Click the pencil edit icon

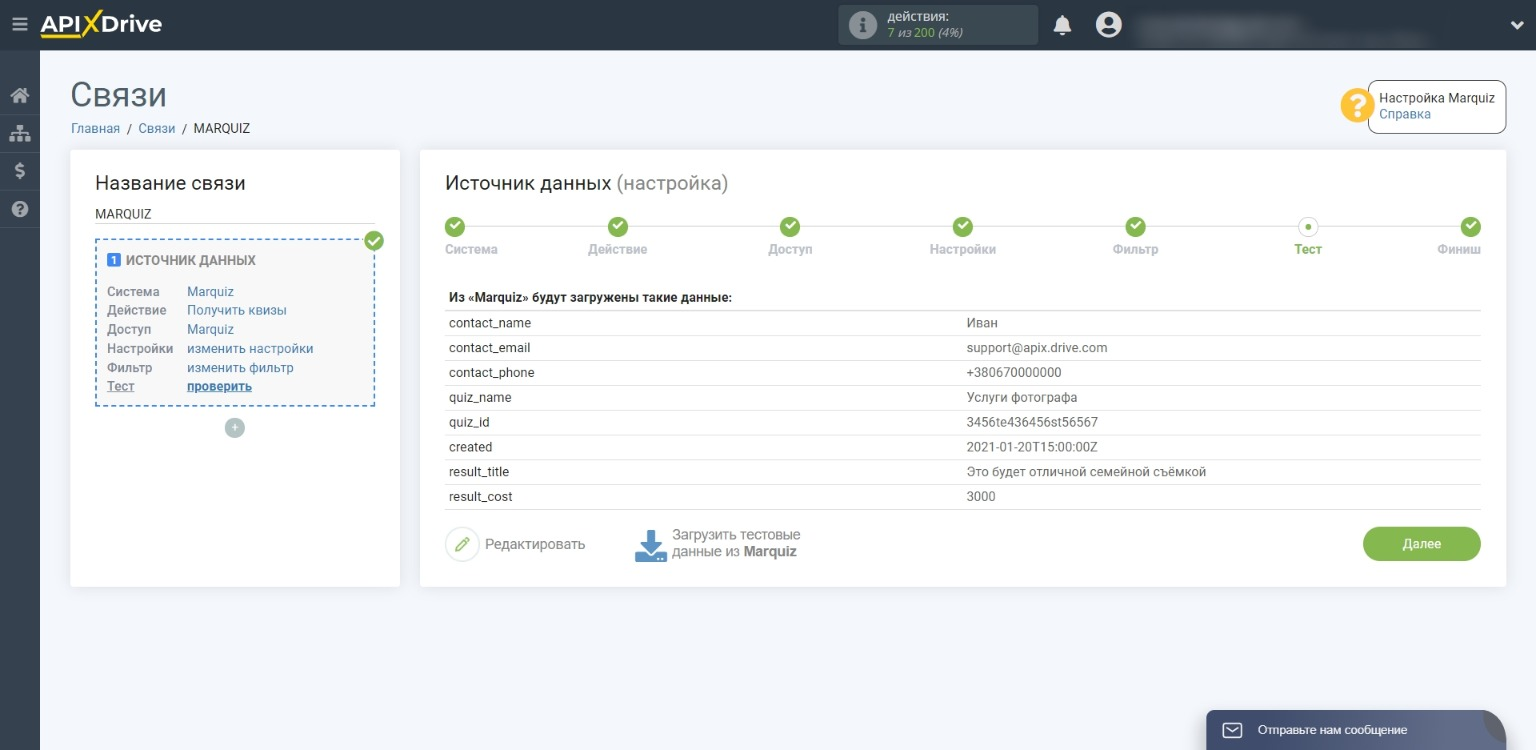coord(462,544)
